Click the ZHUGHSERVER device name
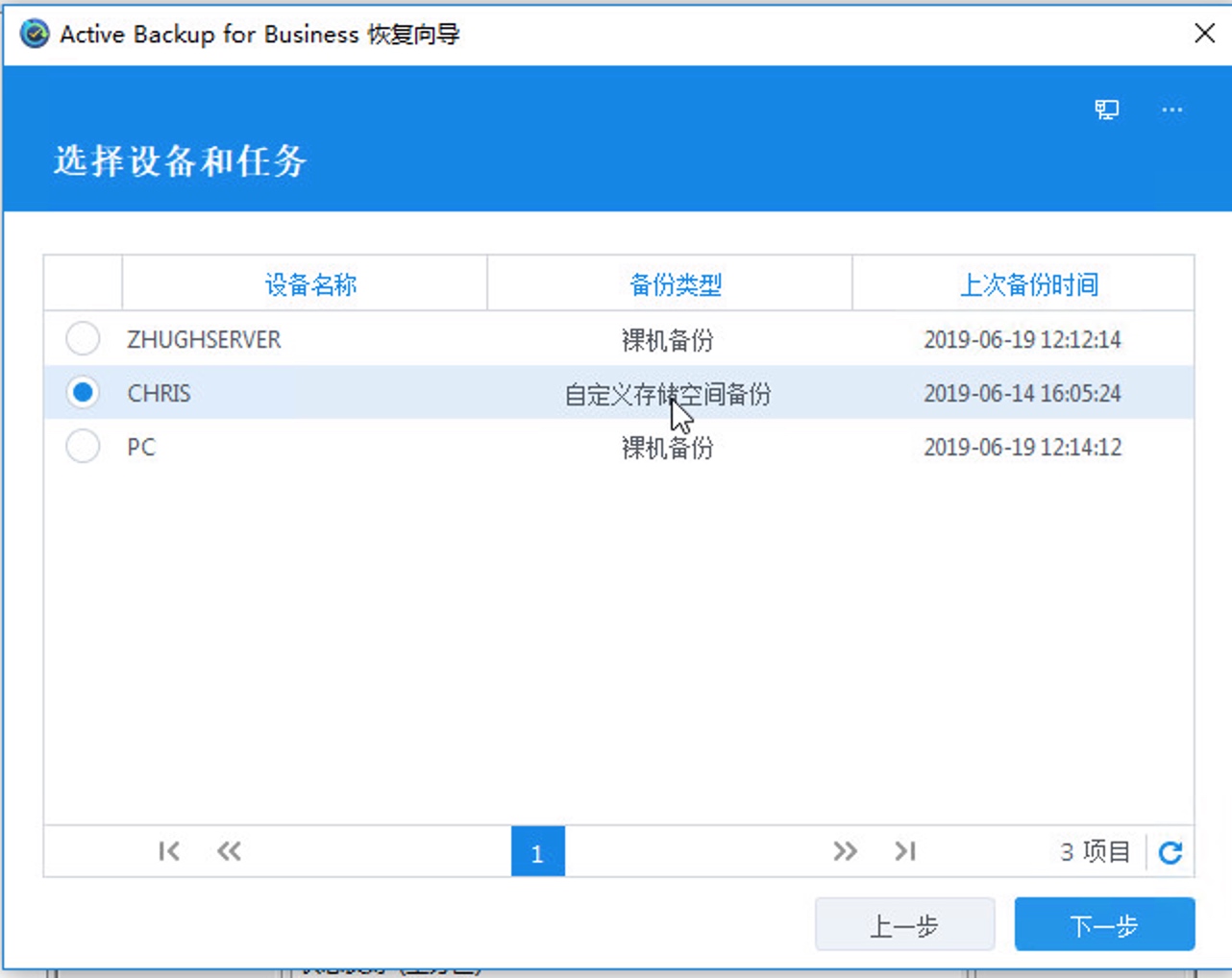This screenshot has width=1232, height=978. (204, 339)
